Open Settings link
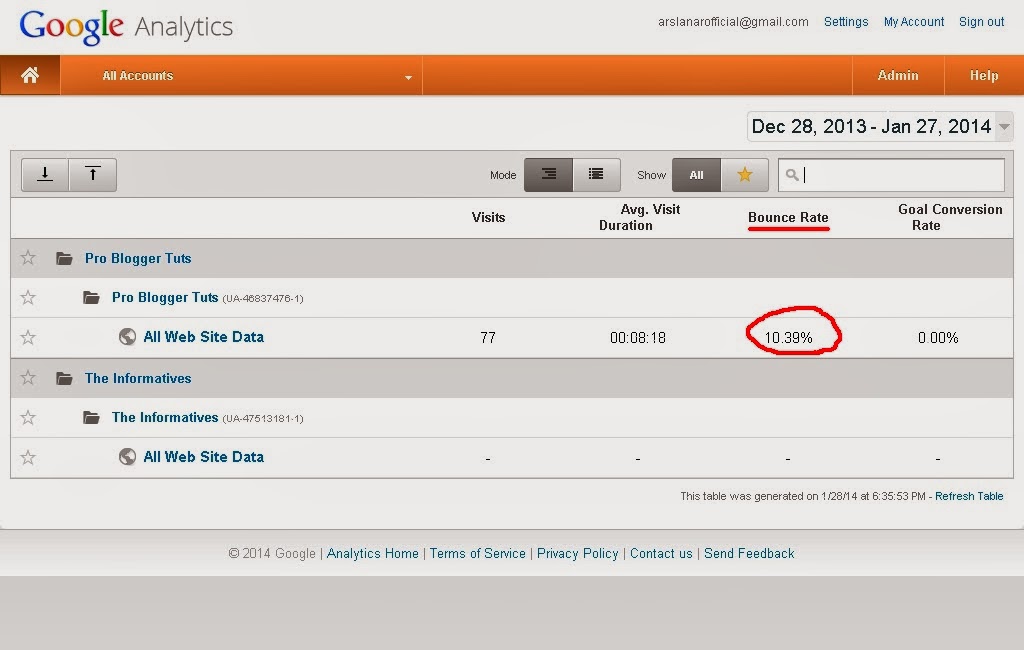This screenshot has height=650, width=1024. point(846,22)
